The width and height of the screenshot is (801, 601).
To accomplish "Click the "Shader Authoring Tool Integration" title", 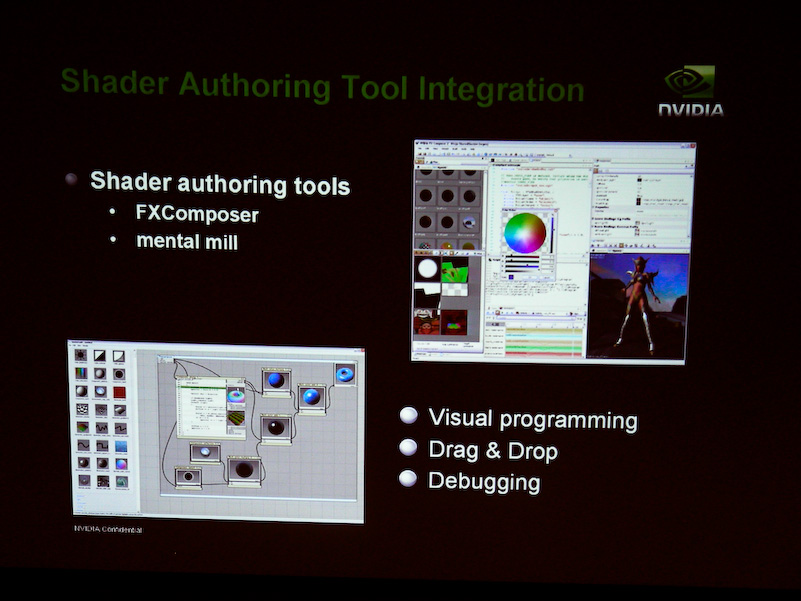I will click(322, 87).
